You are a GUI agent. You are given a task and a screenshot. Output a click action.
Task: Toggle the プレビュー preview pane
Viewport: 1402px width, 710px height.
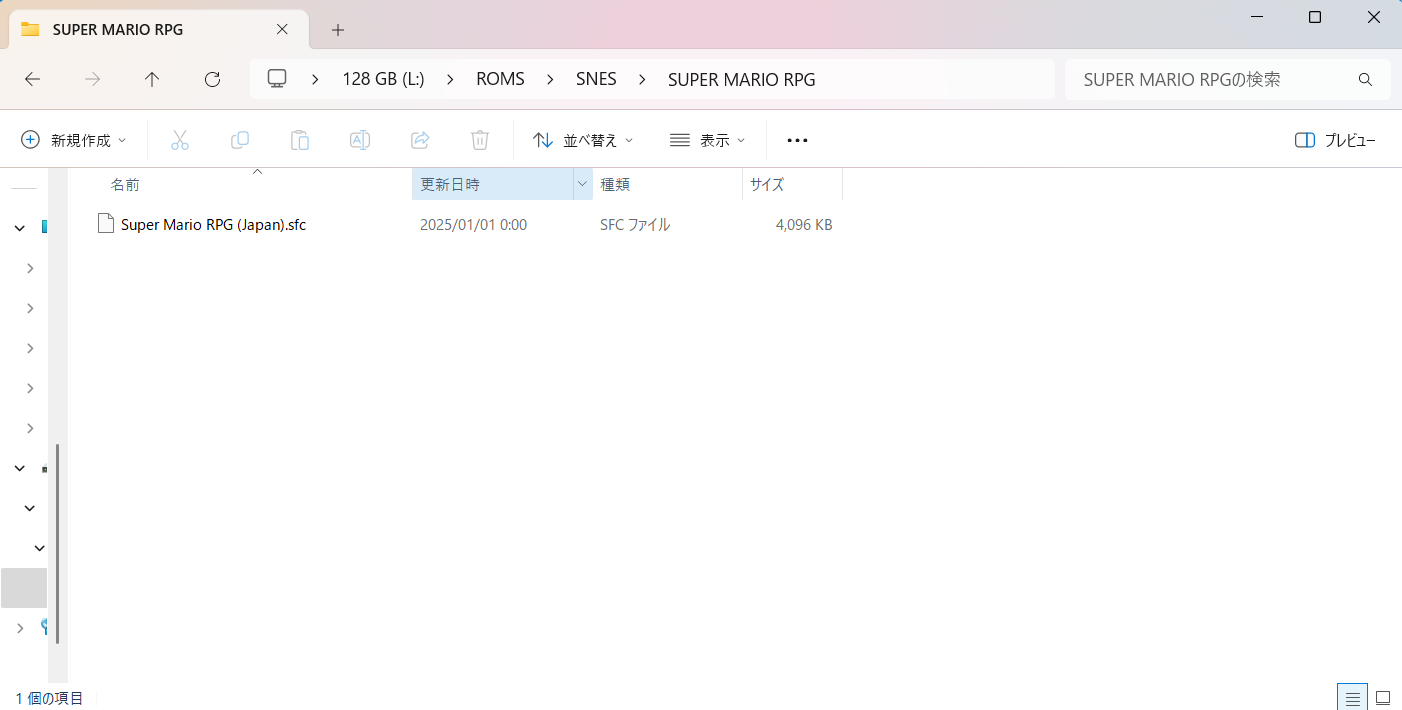click(x=1335, y=140)
